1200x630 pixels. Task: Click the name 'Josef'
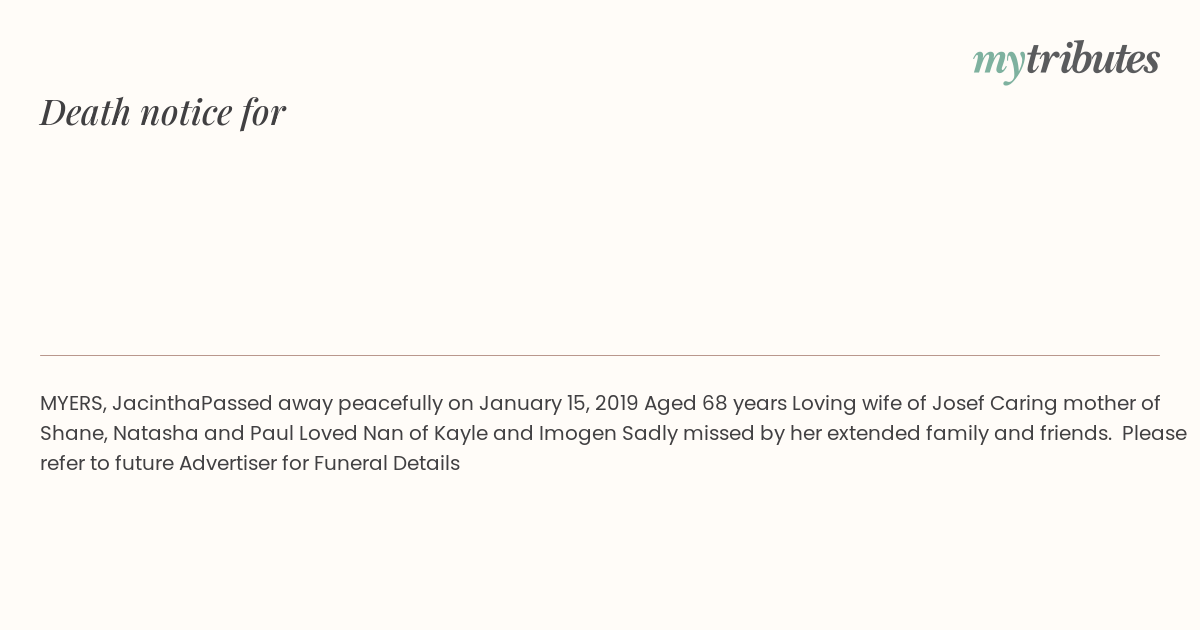958,404
